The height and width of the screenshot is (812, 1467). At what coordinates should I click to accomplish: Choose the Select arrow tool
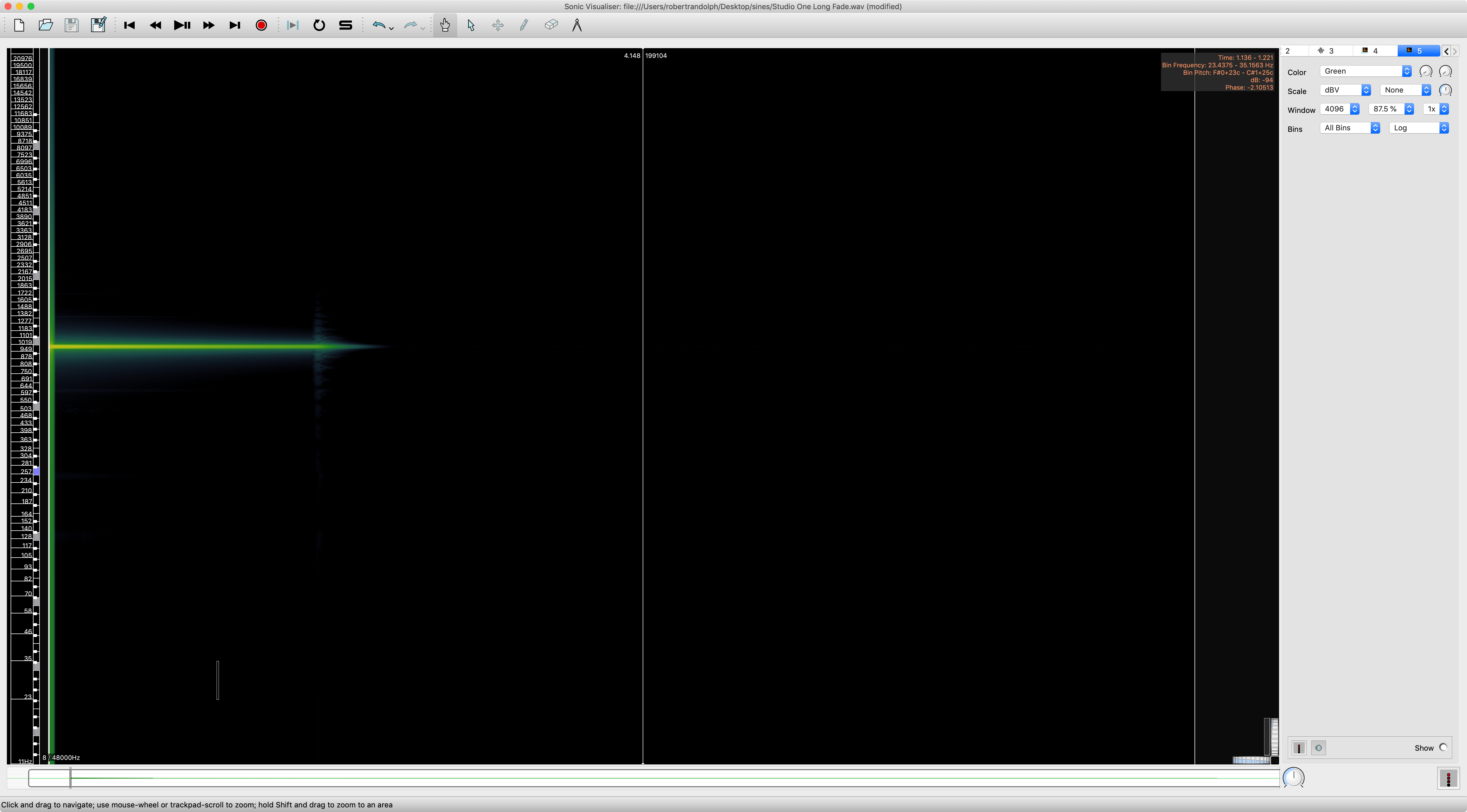(x=471, y=26)
